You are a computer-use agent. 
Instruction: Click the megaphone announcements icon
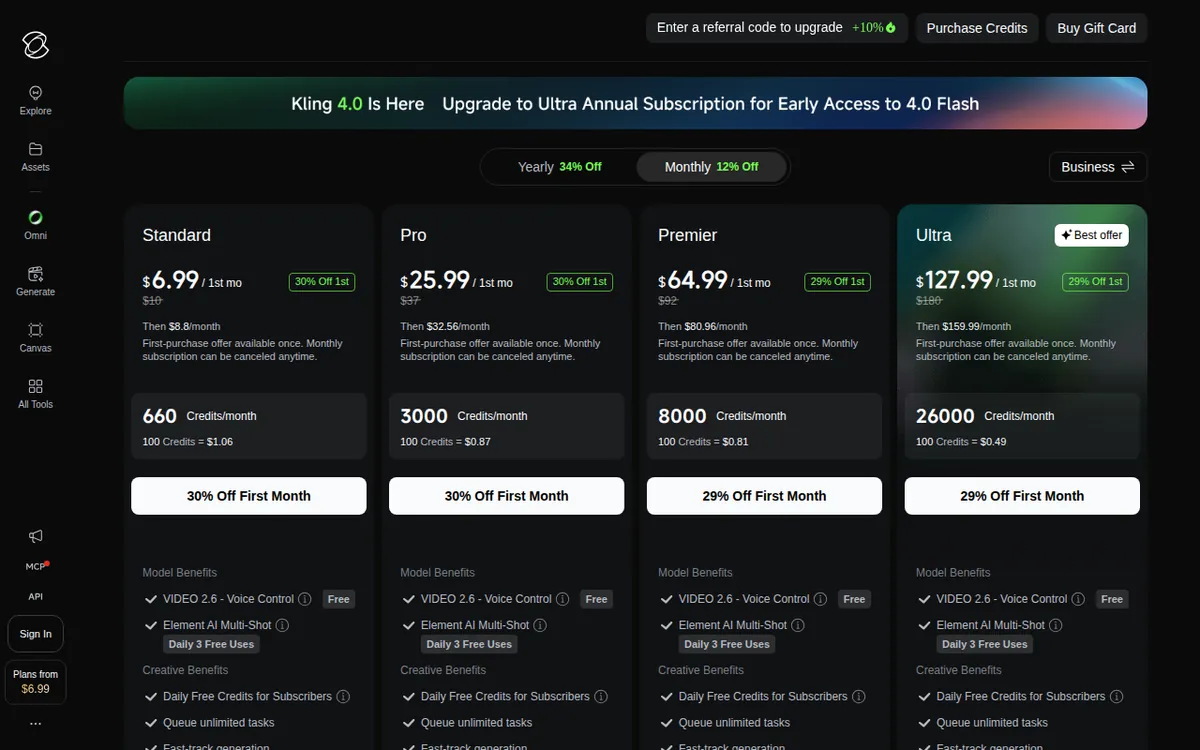(35, 536)
